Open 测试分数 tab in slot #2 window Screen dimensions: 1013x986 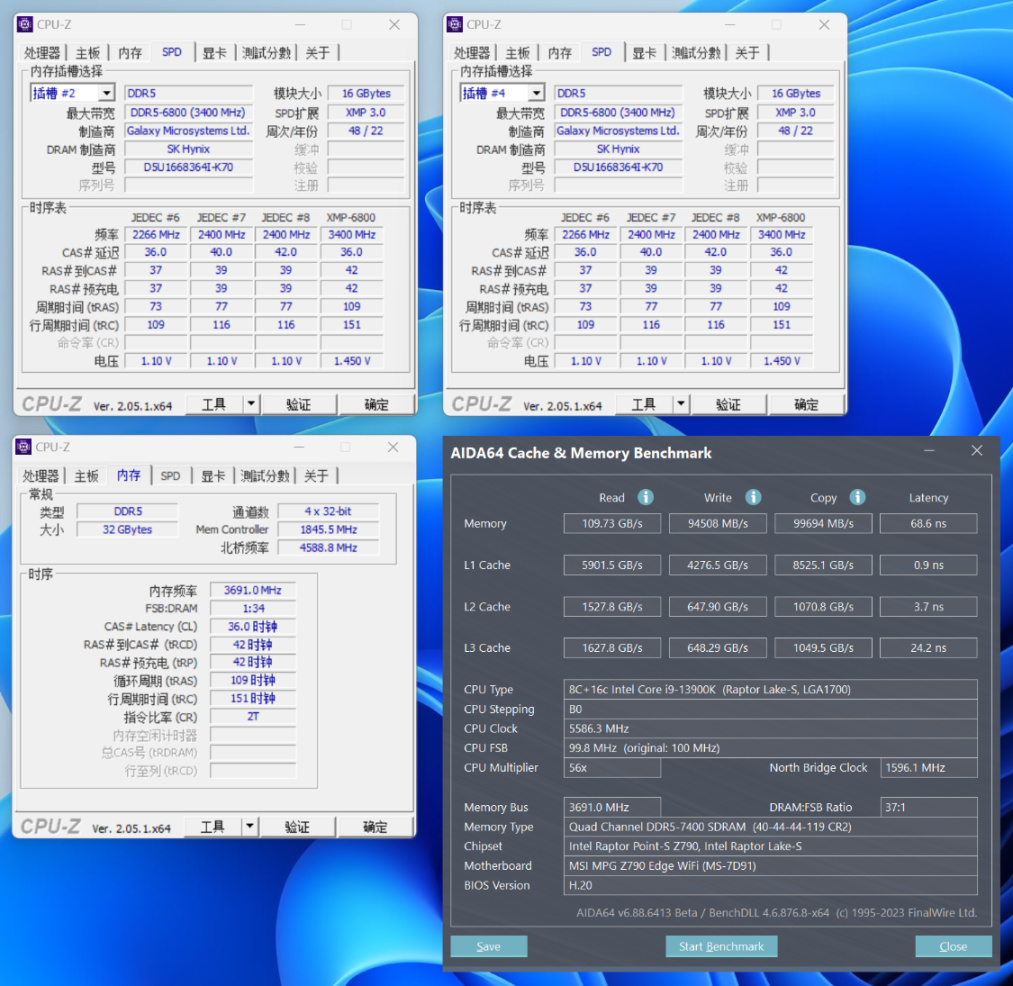pos(266,53)
